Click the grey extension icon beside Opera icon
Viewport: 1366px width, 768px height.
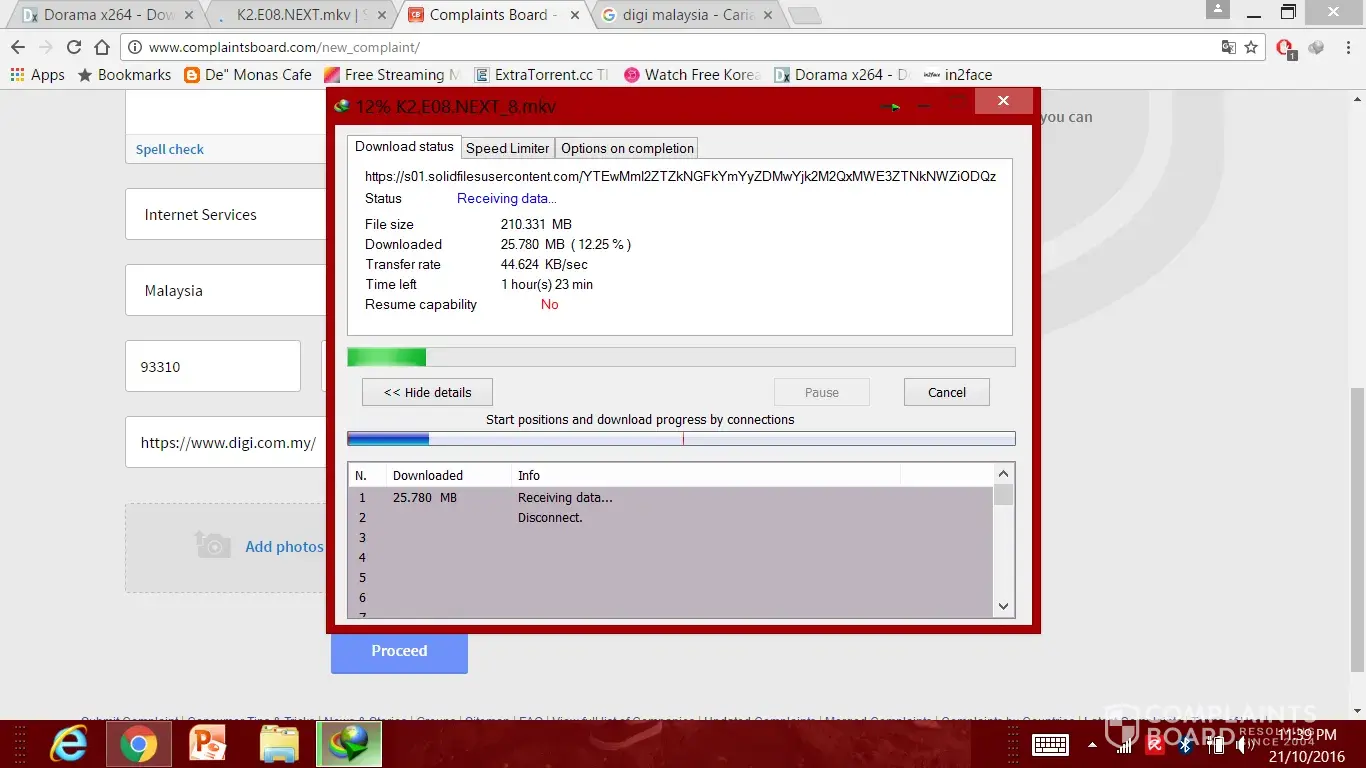coord(1316,47)
